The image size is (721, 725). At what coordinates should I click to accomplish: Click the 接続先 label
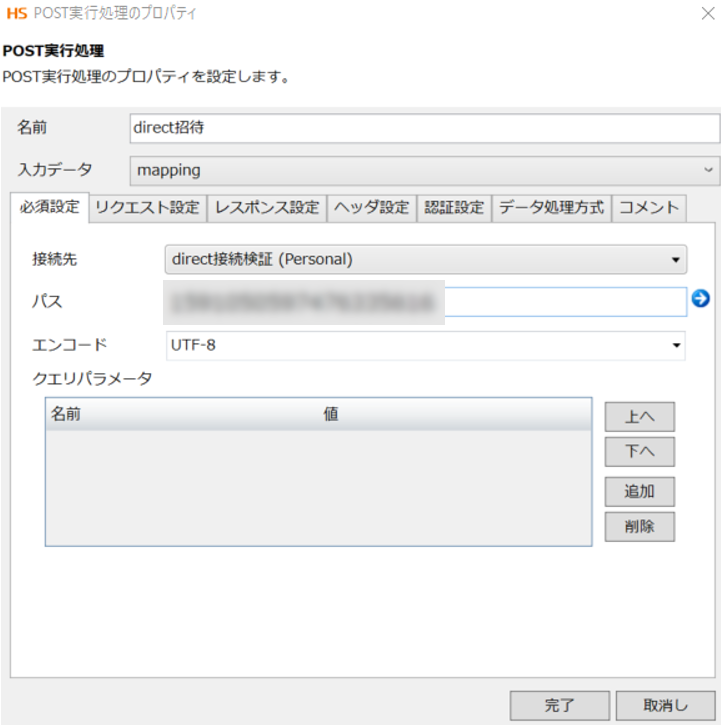click(55, 259)
